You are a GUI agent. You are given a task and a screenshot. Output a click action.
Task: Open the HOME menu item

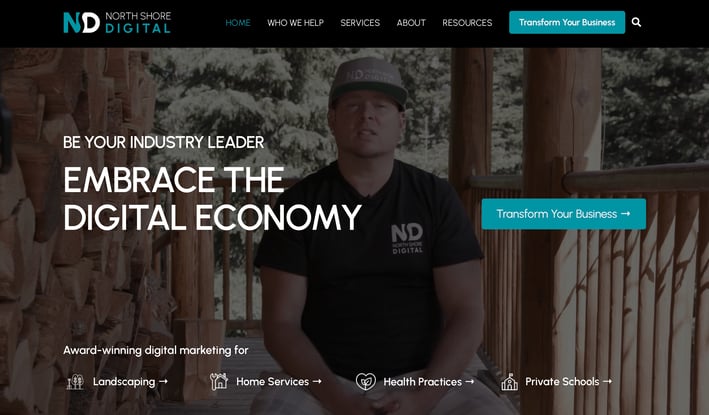pos(238,23)
